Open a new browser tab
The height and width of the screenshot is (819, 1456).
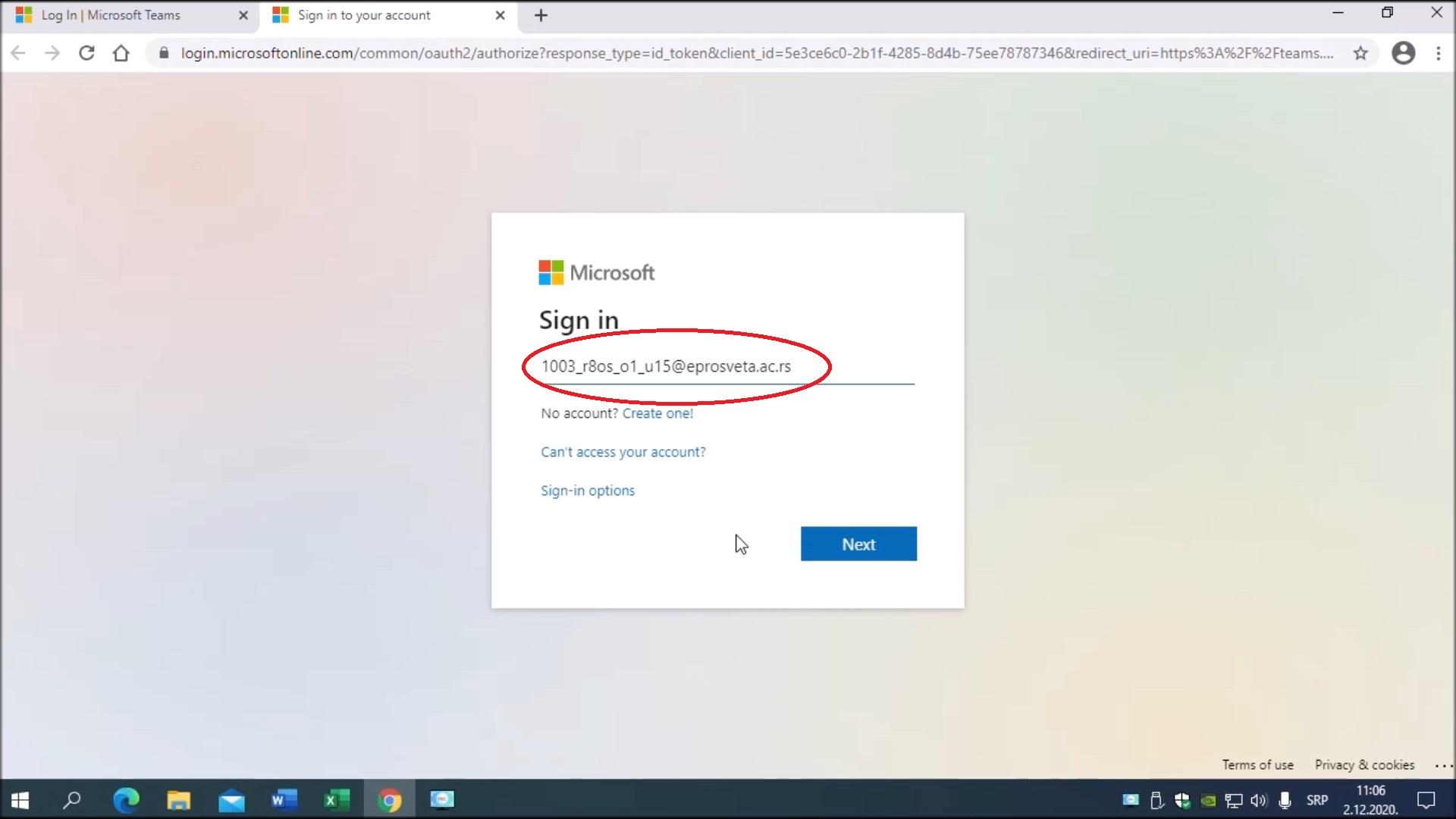tap(541, 15)
